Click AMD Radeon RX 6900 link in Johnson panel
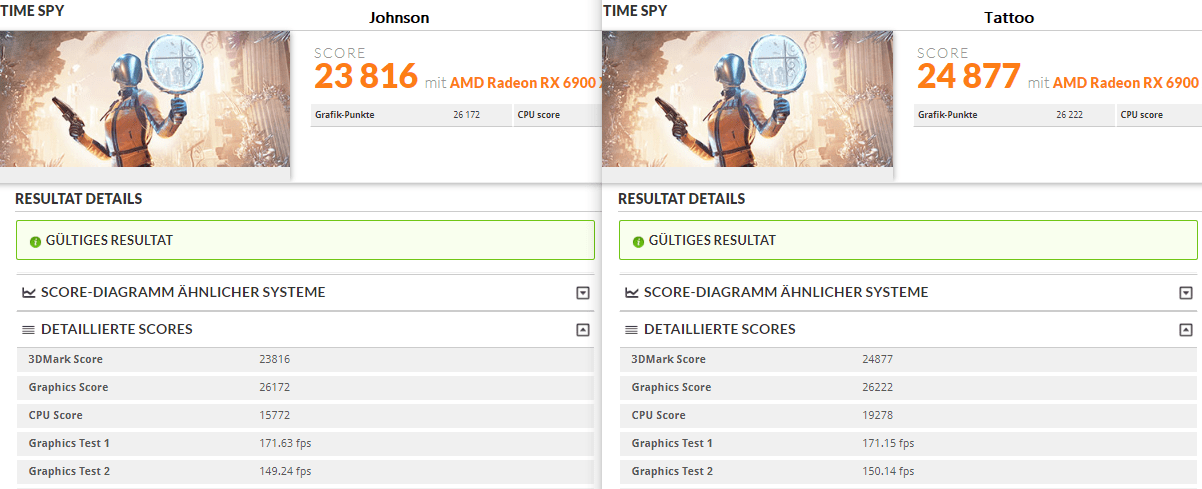 click(x=524, y=83)
